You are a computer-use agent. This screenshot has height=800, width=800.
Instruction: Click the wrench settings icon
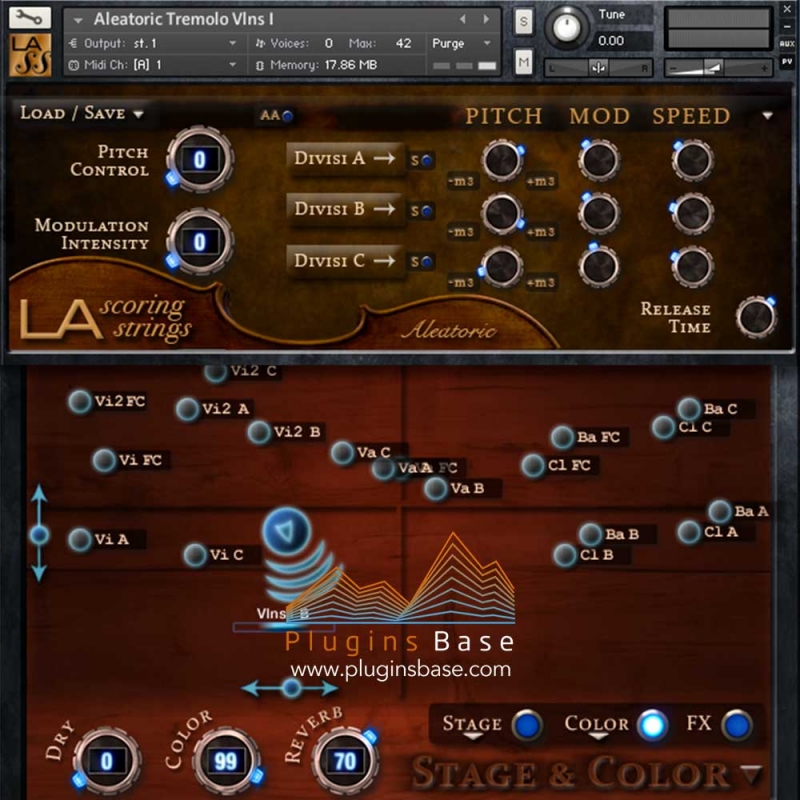(30, 17)
